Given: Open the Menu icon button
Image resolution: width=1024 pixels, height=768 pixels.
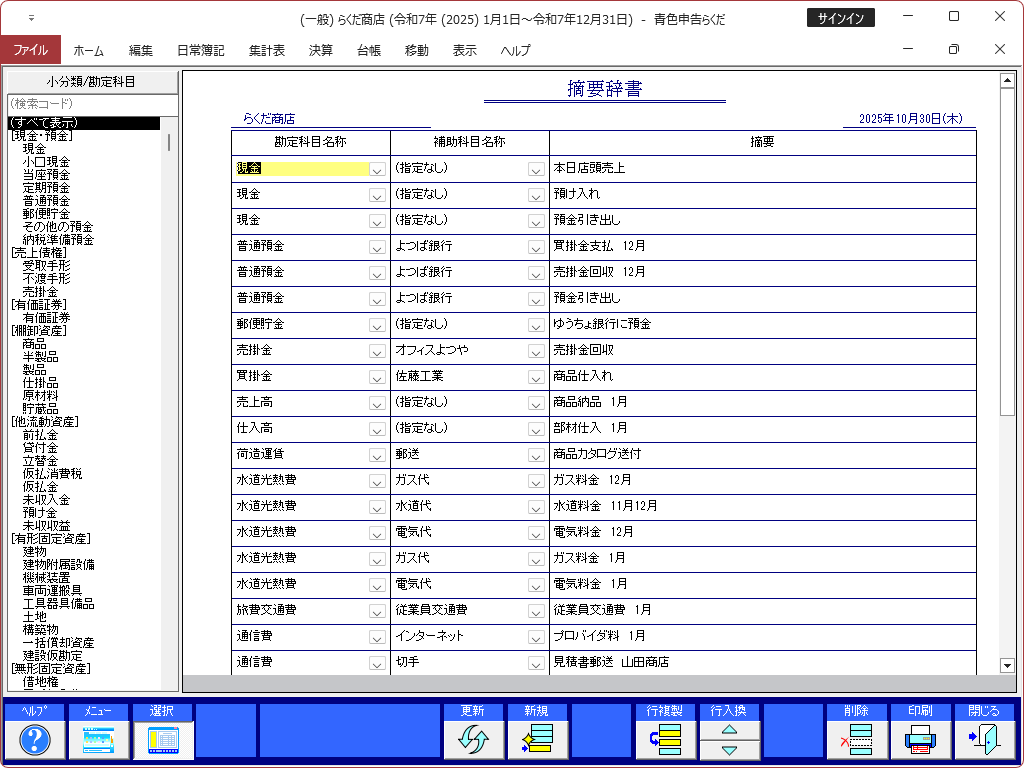Looking at the screenshot, I should 99,739.
